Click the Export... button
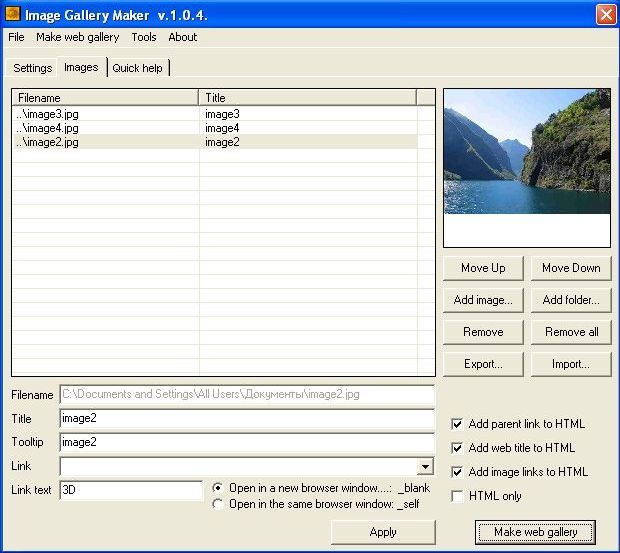 pos(483,364)
